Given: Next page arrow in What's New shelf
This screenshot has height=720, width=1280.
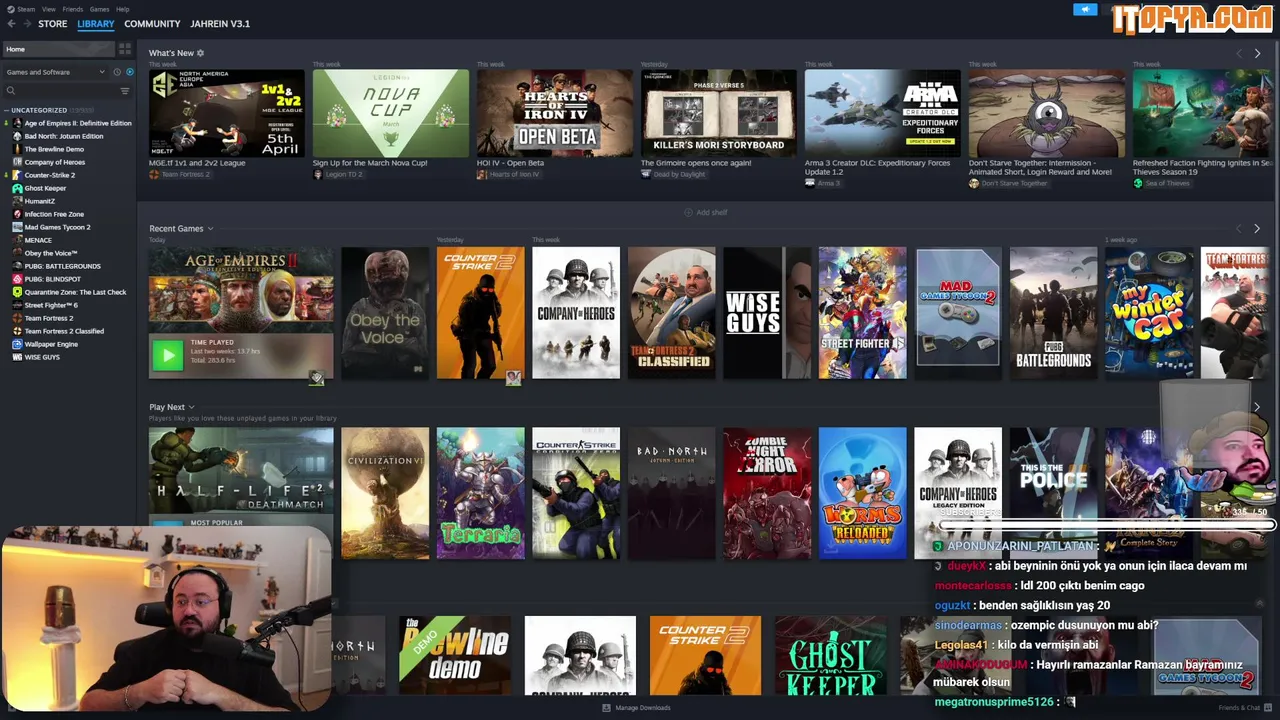Looking at the screenshot, I should pyautogui.click(x=1257, y=53).
